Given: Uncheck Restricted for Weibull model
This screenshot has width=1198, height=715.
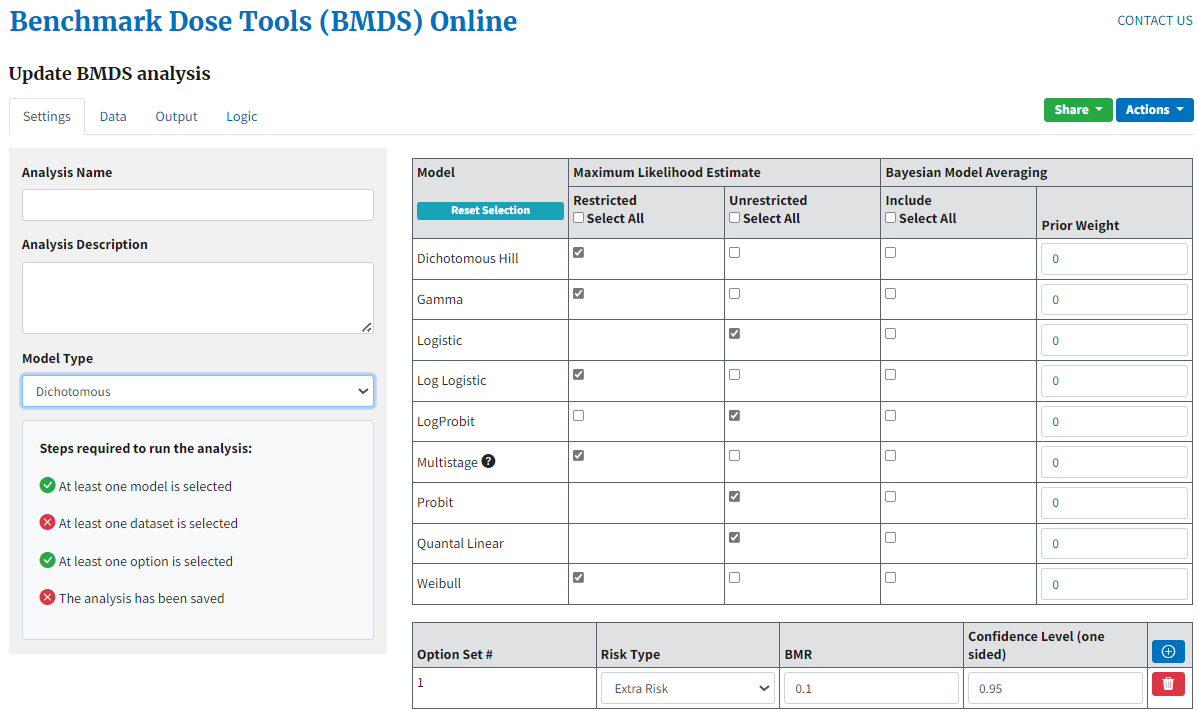Looking at the screenshot, I should tap(578, 578).
